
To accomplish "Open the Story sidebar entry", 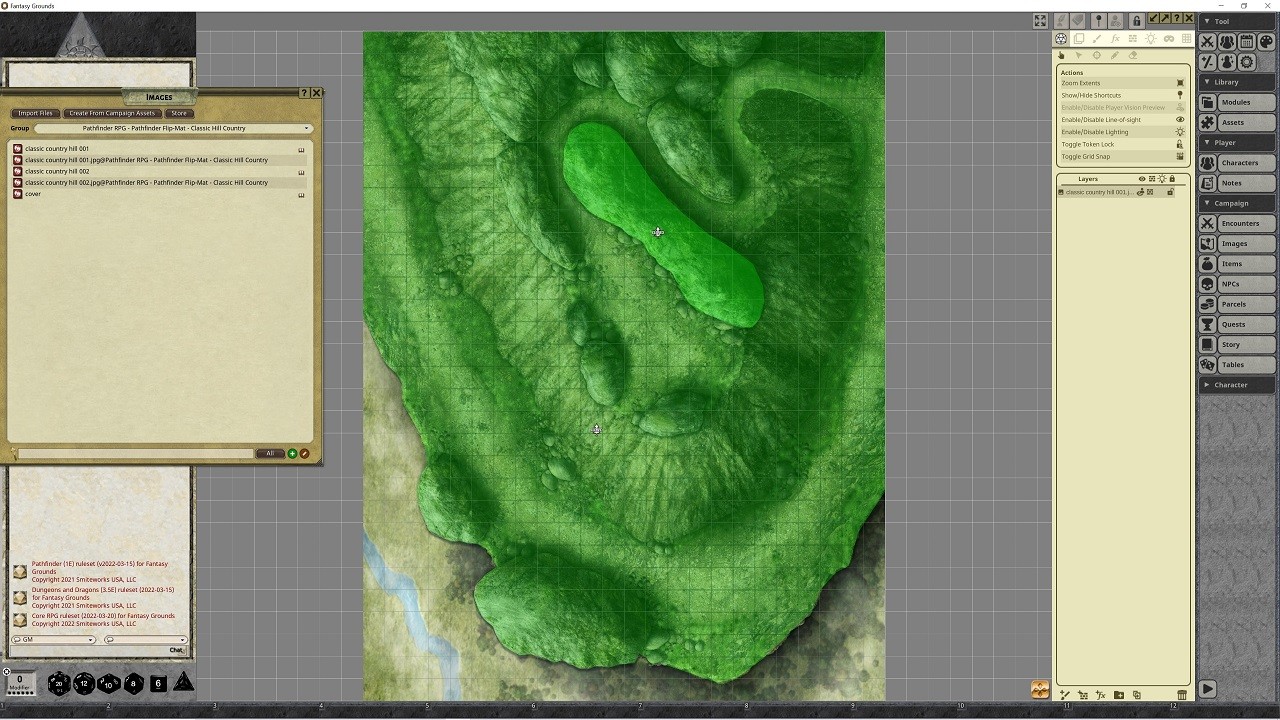I will pyautogui.click(x=1238, y=344).
